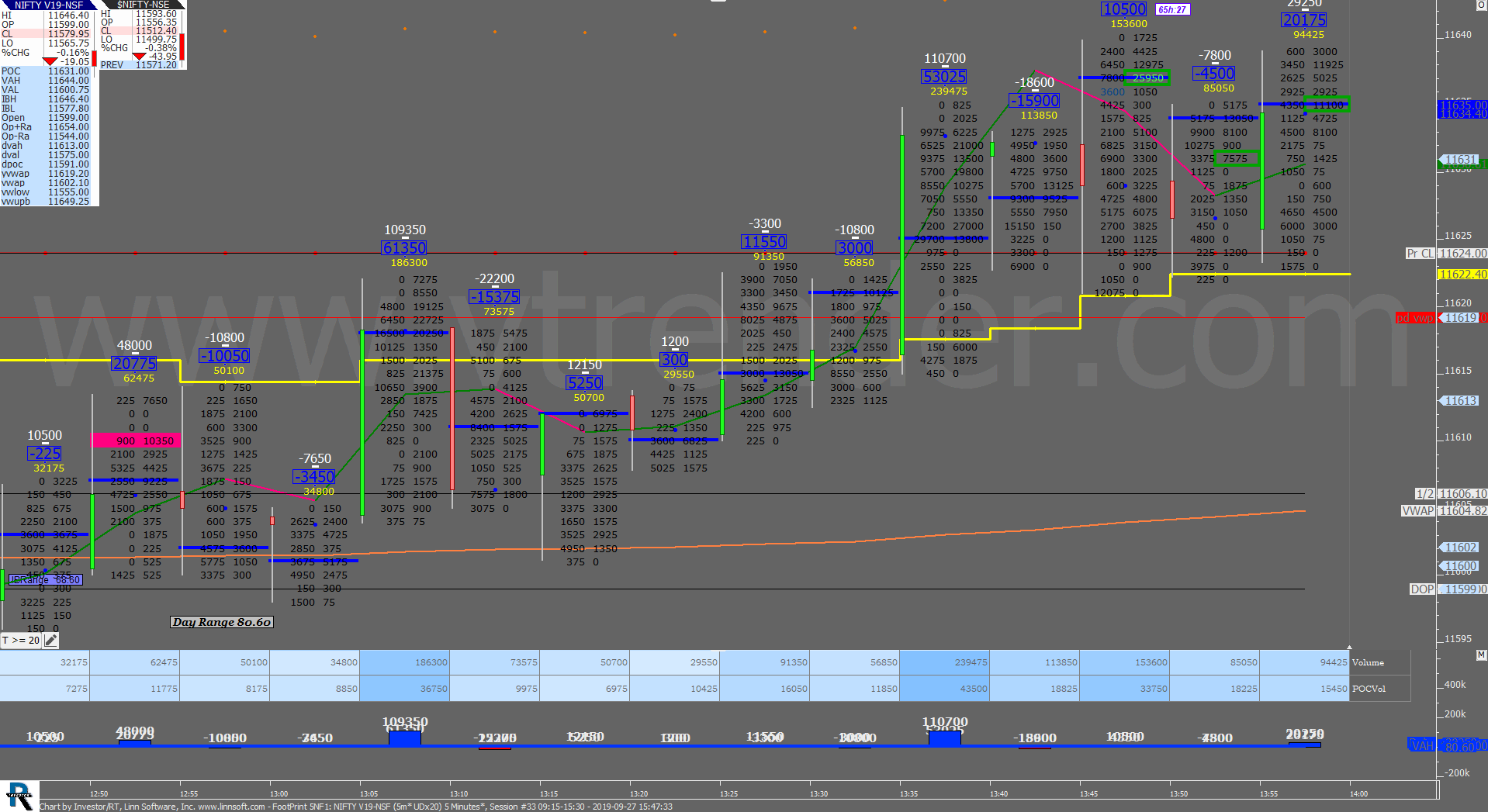
Task: Click the 11613 price arrow marker
Action: [x=1460, y=401]
